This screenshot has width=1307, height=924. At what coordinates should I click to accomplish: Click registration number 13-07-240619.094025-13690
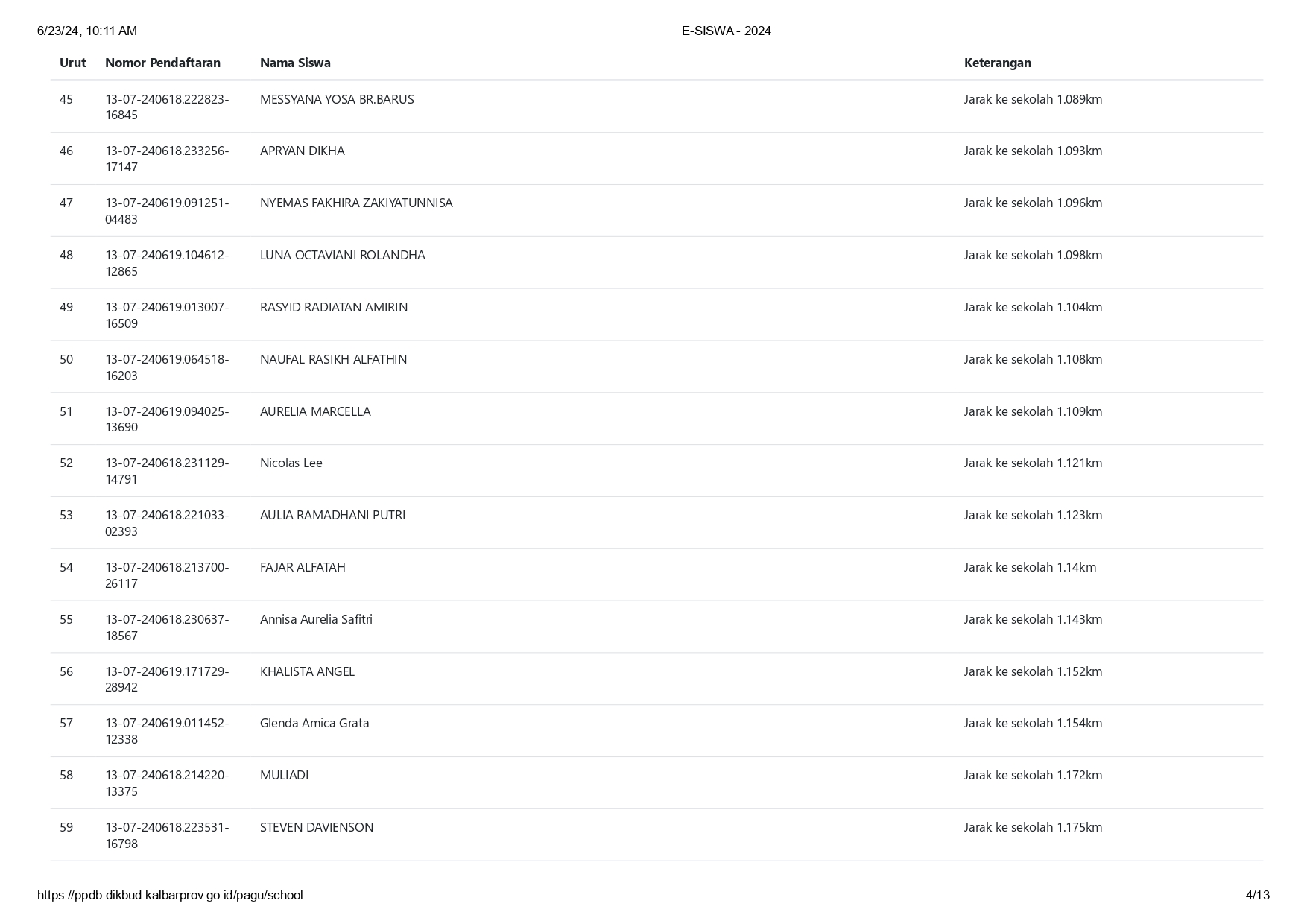[x=167, y=419]
